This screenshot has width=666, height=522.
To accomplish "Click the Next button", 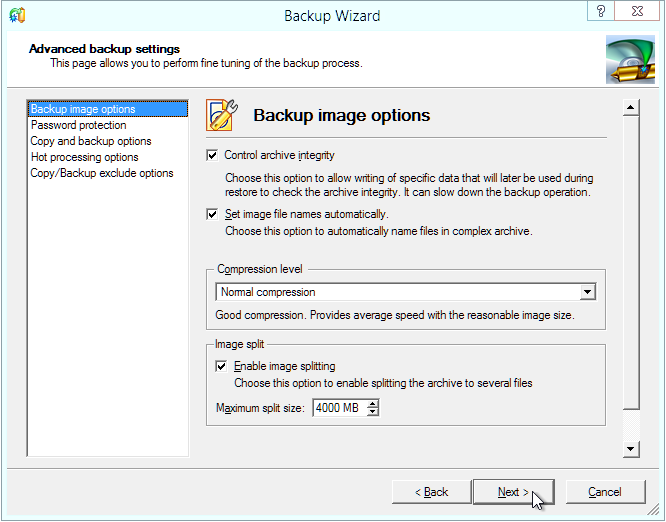I will coord(514,492).
